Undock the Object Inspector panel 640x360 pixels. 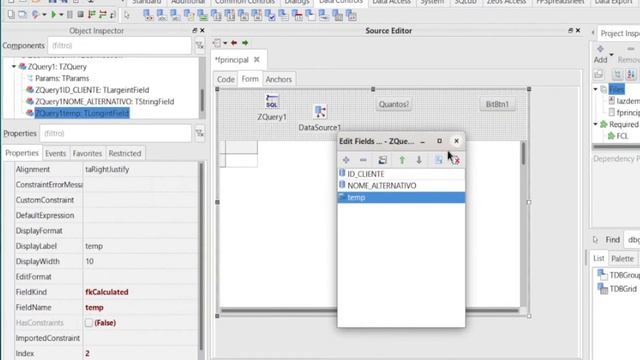(x=194, y=31)
